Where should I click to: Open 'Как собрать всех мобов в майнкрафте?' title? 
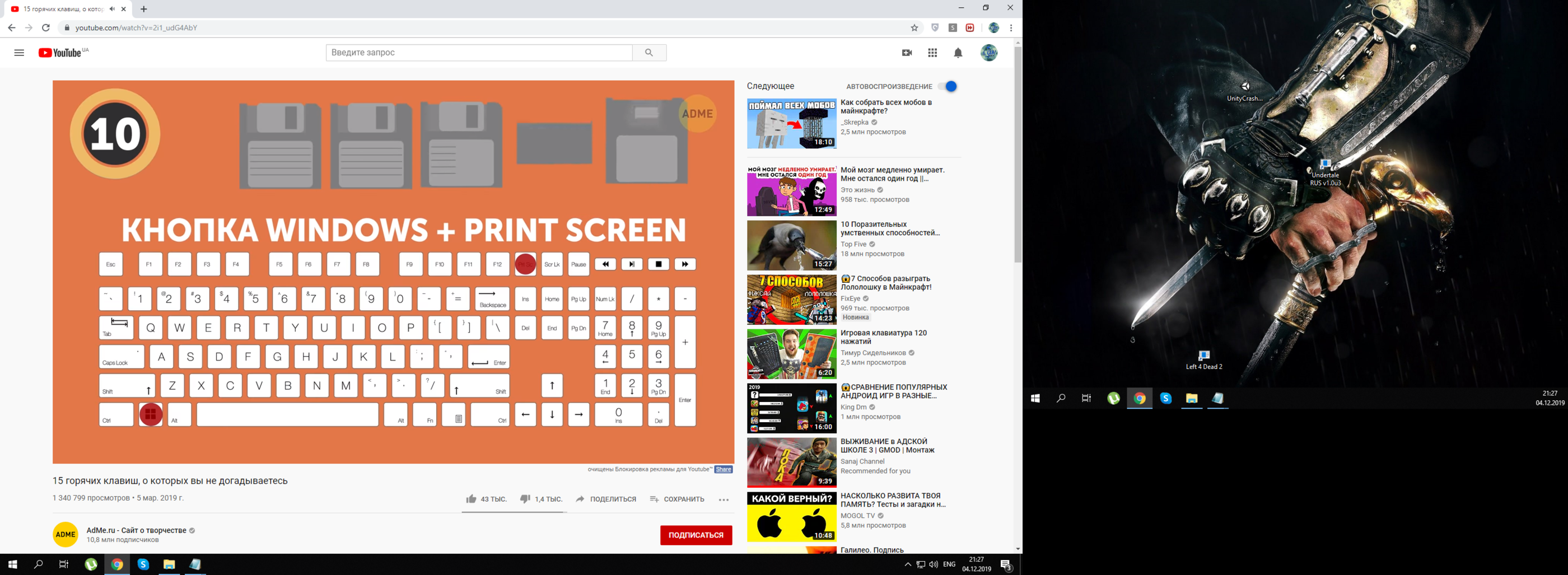pos(886,106)
